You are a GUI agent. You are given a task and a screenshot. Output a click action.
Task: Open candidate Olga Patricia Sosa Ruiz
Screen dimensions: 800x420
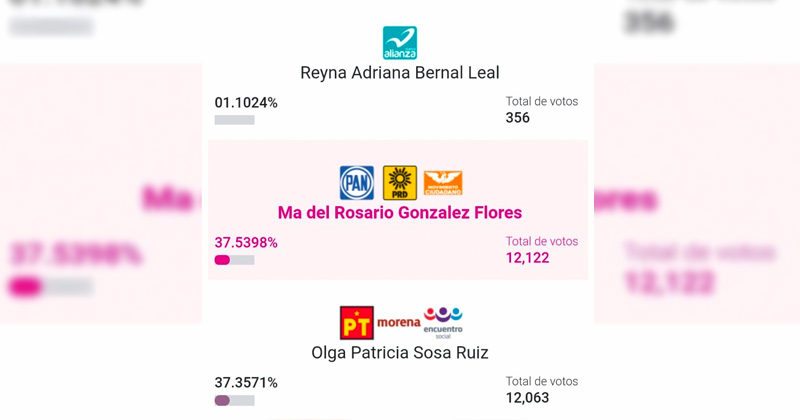(x=400, y=353)
